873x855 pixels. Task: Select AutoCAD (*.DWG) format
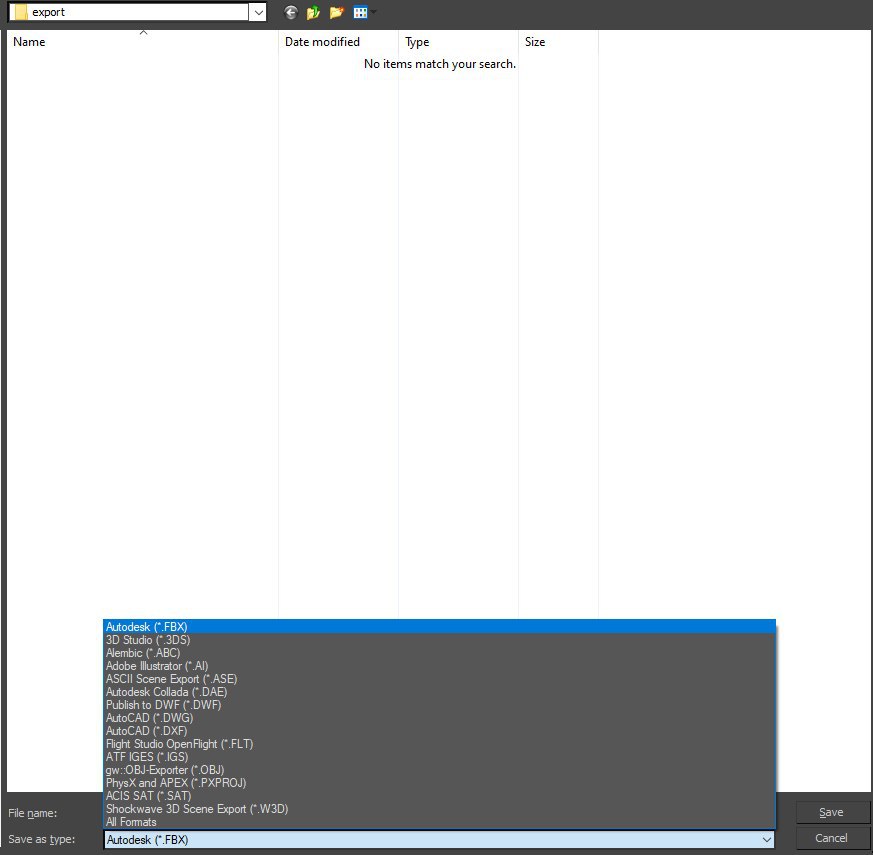(439, 718)
